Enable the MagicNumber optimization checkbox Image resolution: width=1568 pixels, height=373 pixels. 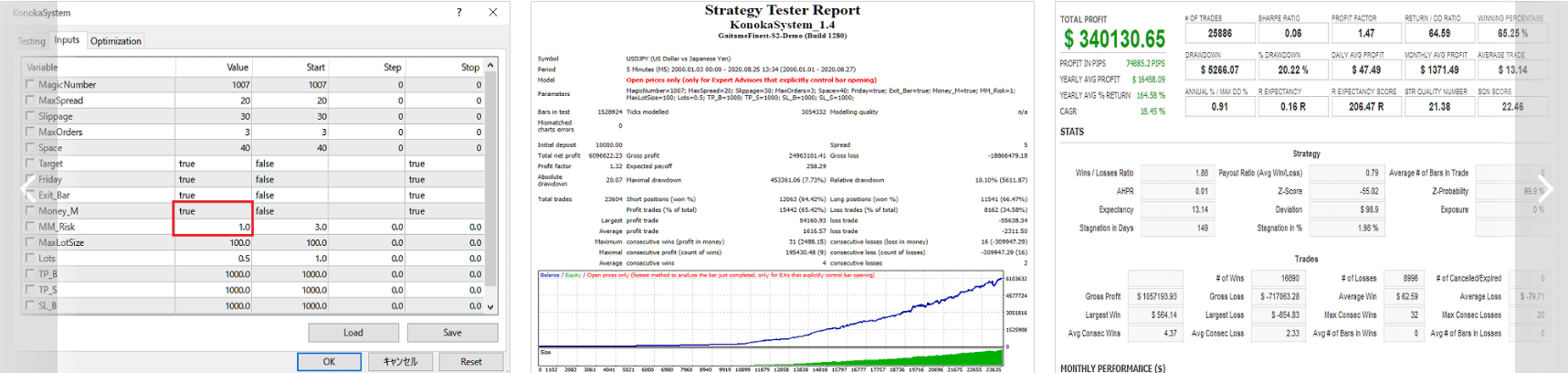point(30,84)
